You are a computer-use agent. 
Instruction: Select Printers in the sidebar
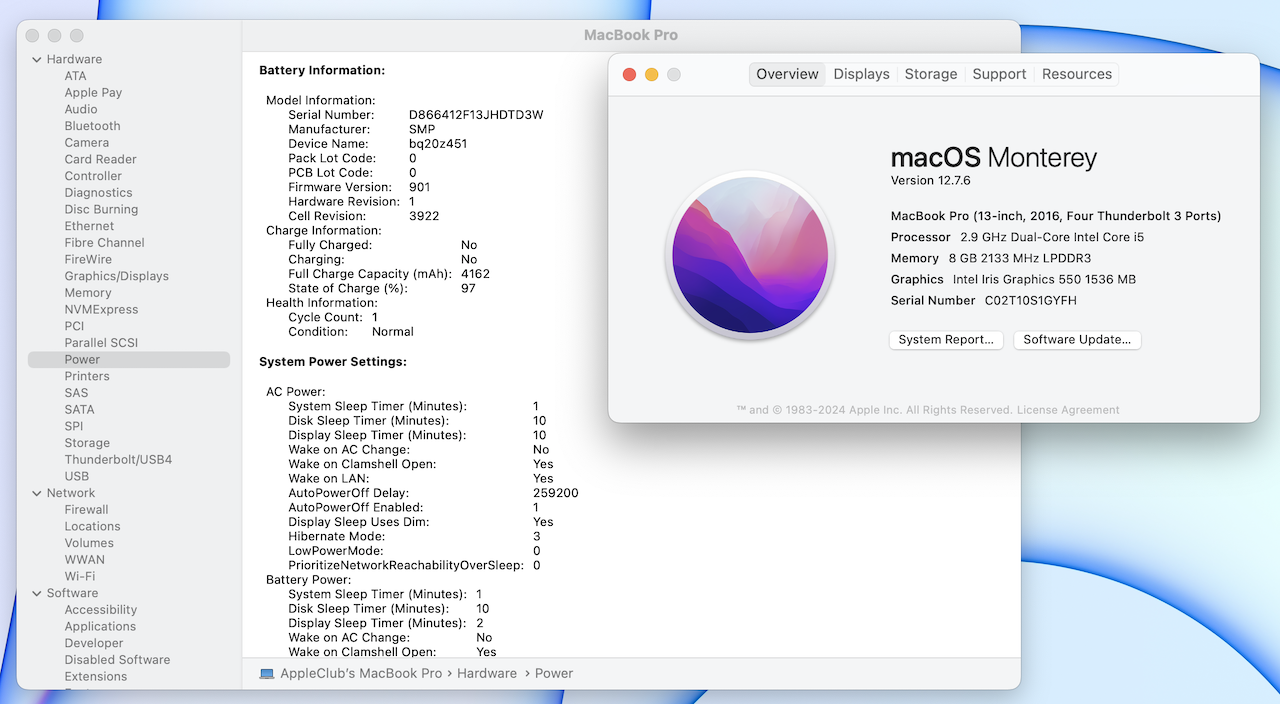87,376
